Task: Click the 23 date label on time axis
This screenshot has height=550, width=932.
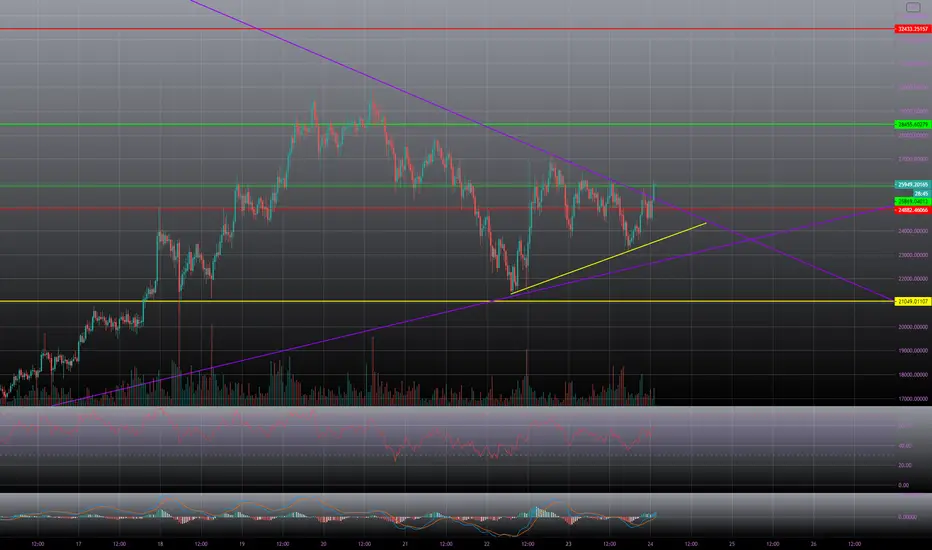Action: point(568,543)
